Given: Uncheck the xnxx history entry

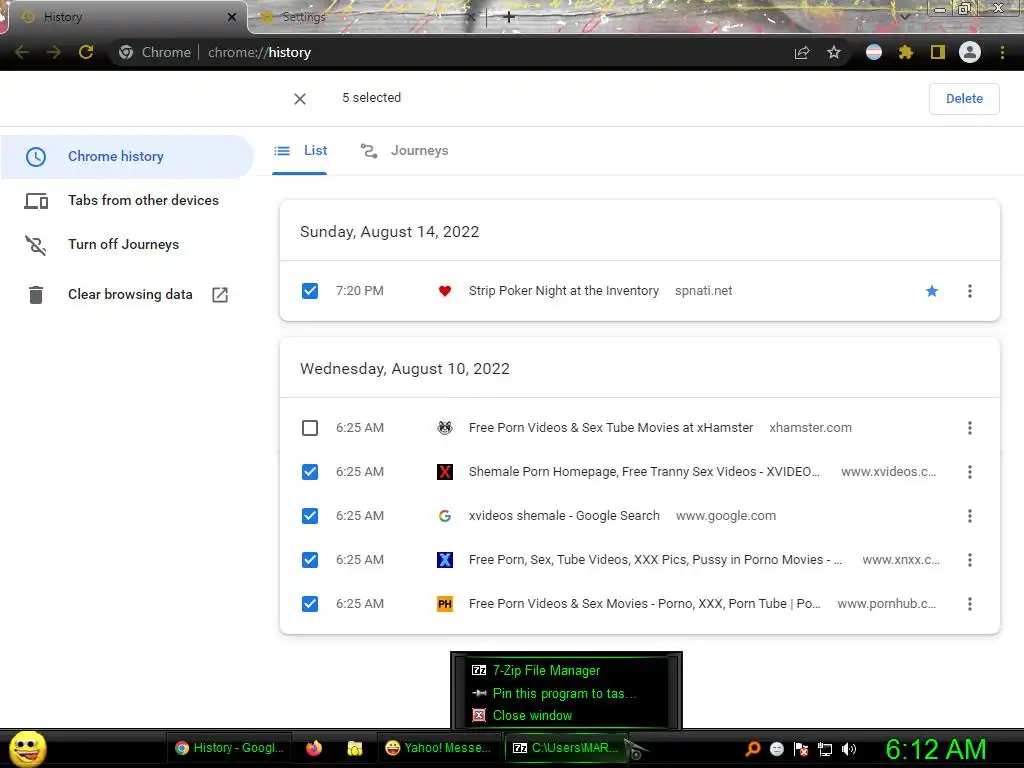Looking at the screenshot, I should [x=310, y=560].
